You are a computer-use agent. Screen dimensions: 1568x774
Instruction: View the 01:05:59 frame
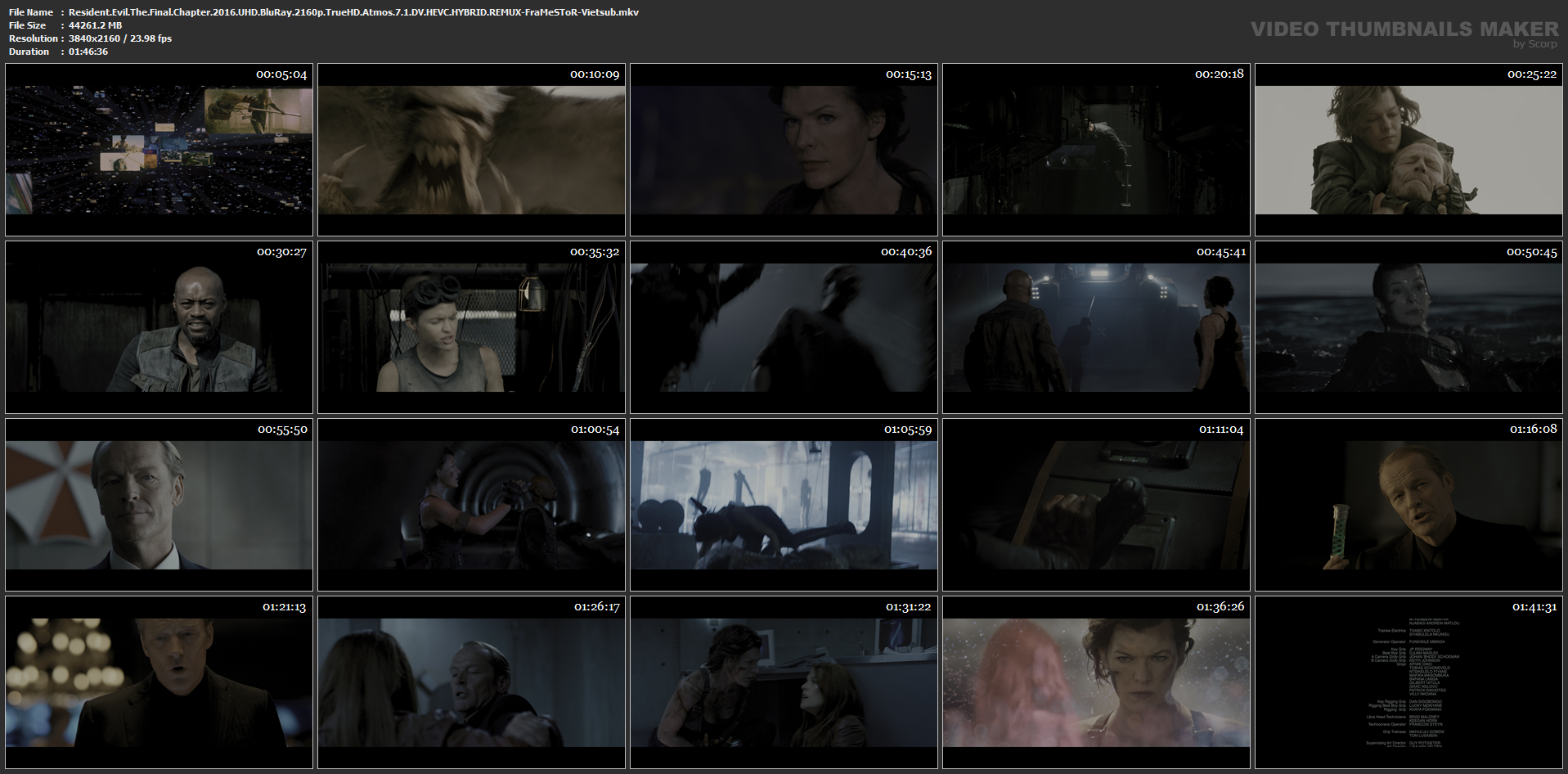pyautogui.click(x=784, y=505)
